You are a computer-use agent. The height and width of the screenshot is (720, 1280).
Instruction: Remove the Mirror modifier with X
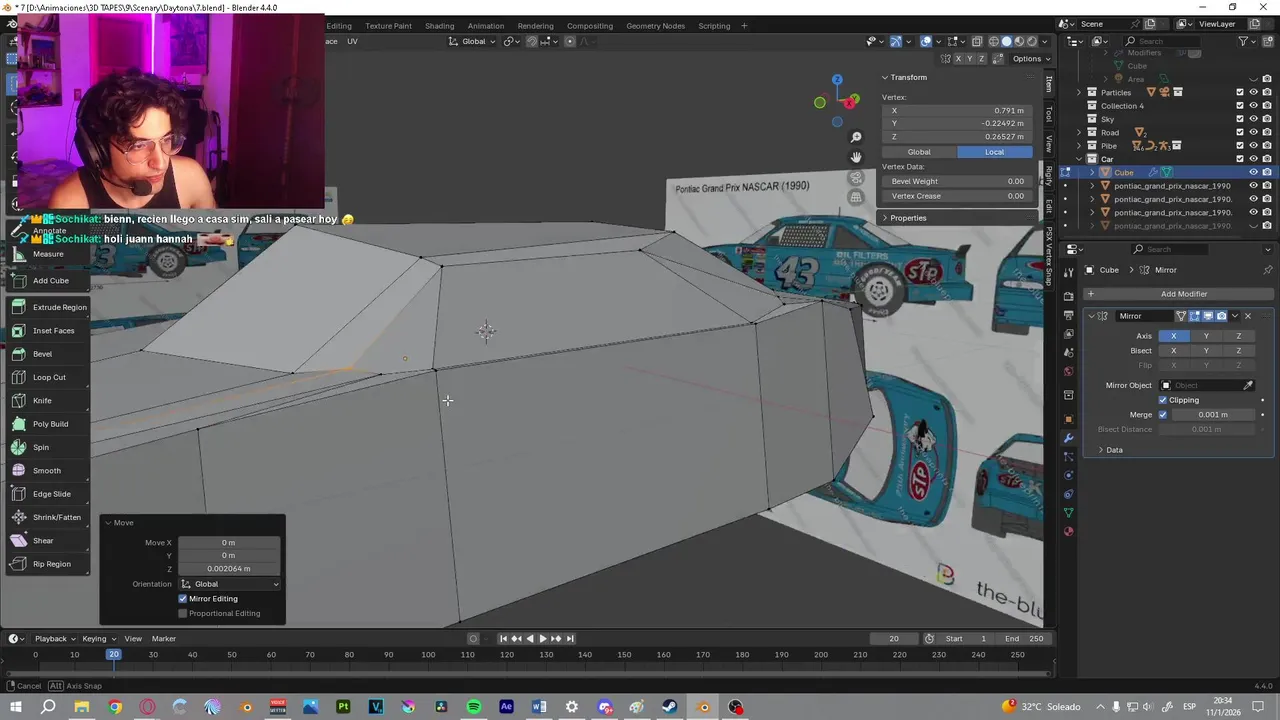coord(1247,316)
